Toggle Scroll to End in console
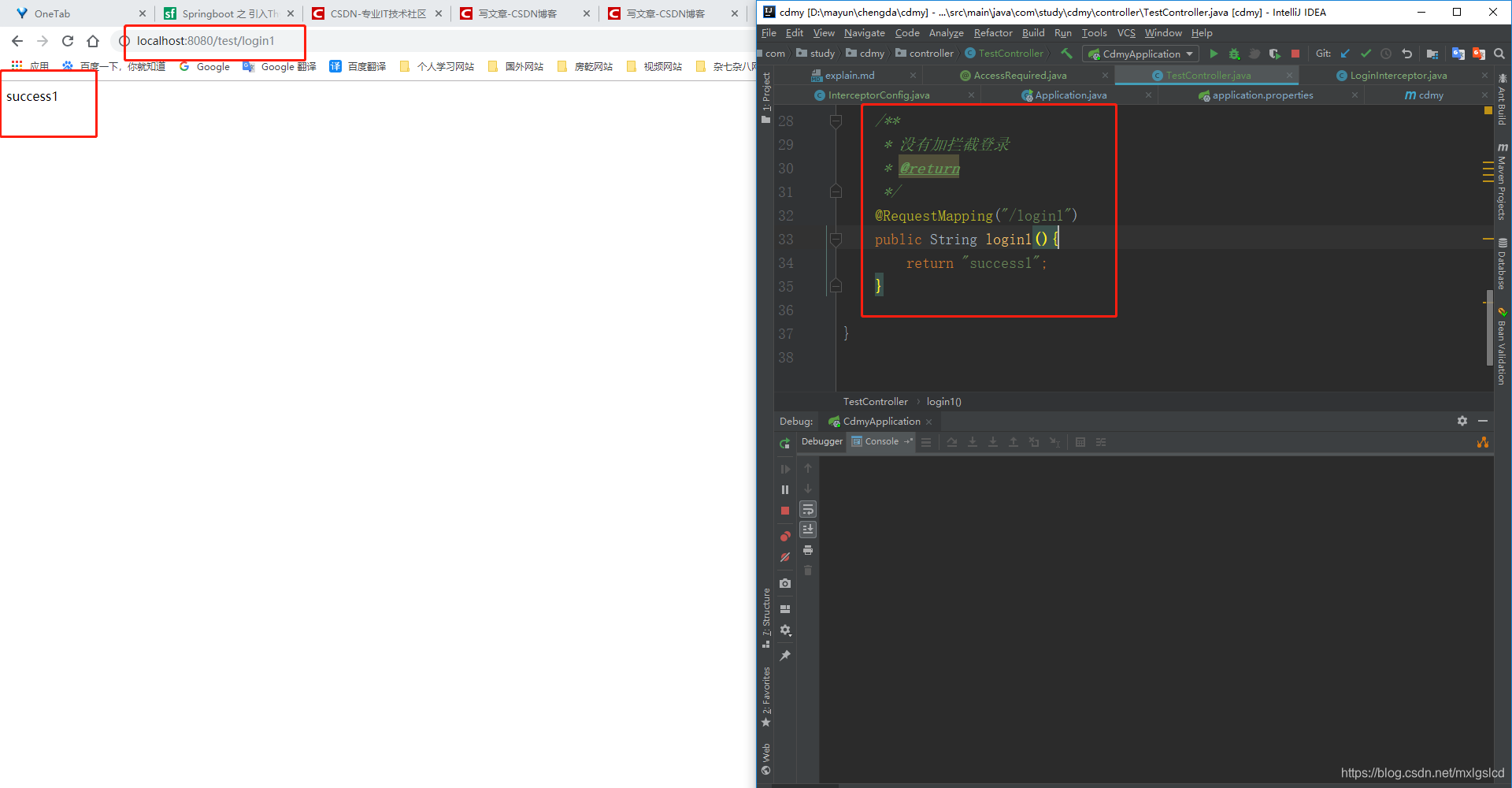Screen dimensions: 1512x788 [808, 530]
